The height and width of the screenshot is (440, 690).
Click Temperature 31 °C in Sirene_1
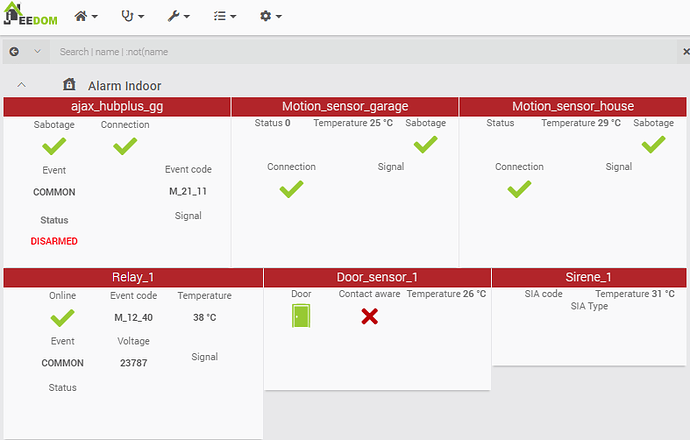pos(635,294)
